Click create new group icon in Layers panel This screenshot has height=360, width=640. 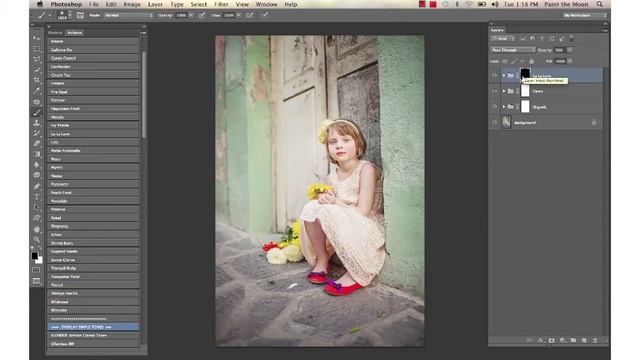point(573,340)
